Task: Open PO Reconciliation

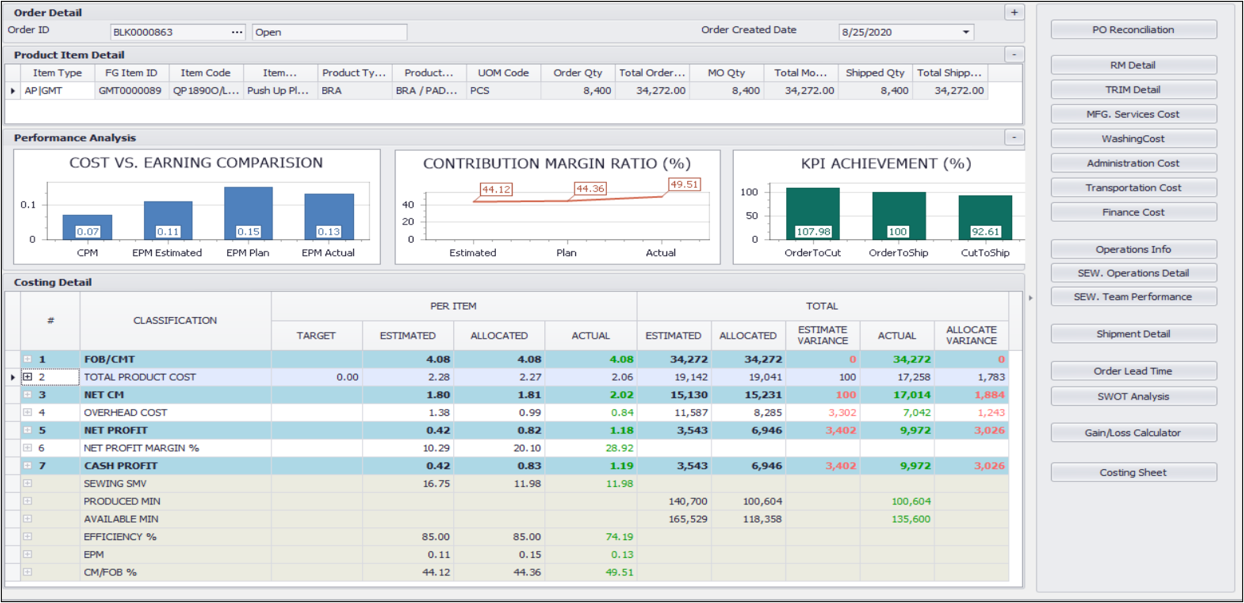Action: tap(1133, 30)
